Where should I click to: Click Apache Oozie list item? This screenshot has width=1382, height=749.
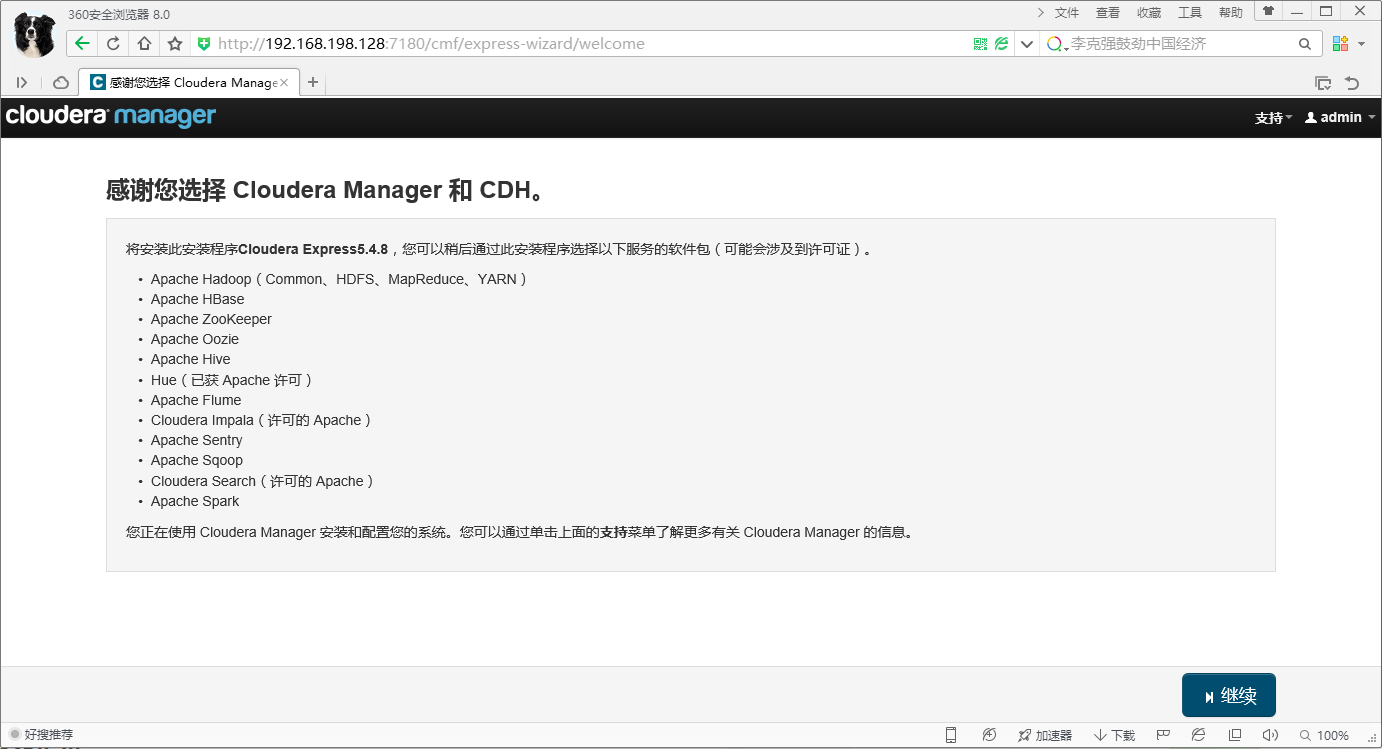point(195,339)
